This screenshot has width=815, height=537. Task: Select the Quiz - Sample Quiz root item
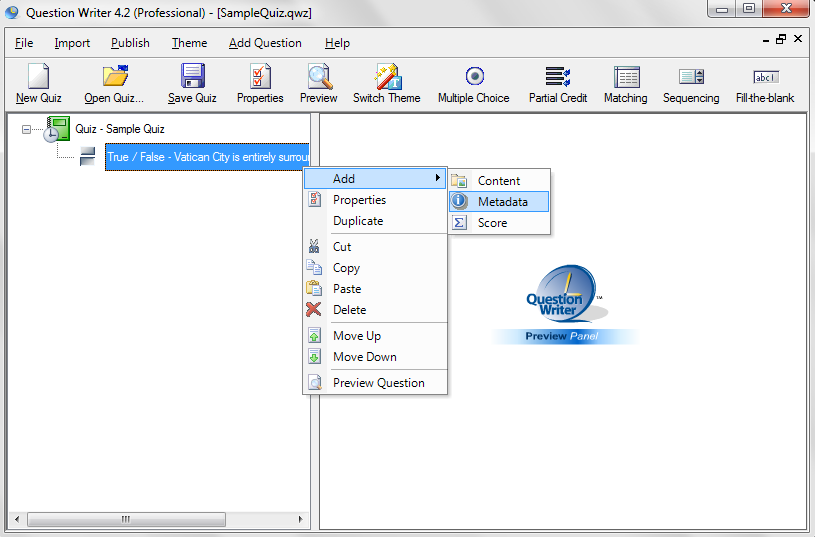pyautogui.click(x=120, y=129)
